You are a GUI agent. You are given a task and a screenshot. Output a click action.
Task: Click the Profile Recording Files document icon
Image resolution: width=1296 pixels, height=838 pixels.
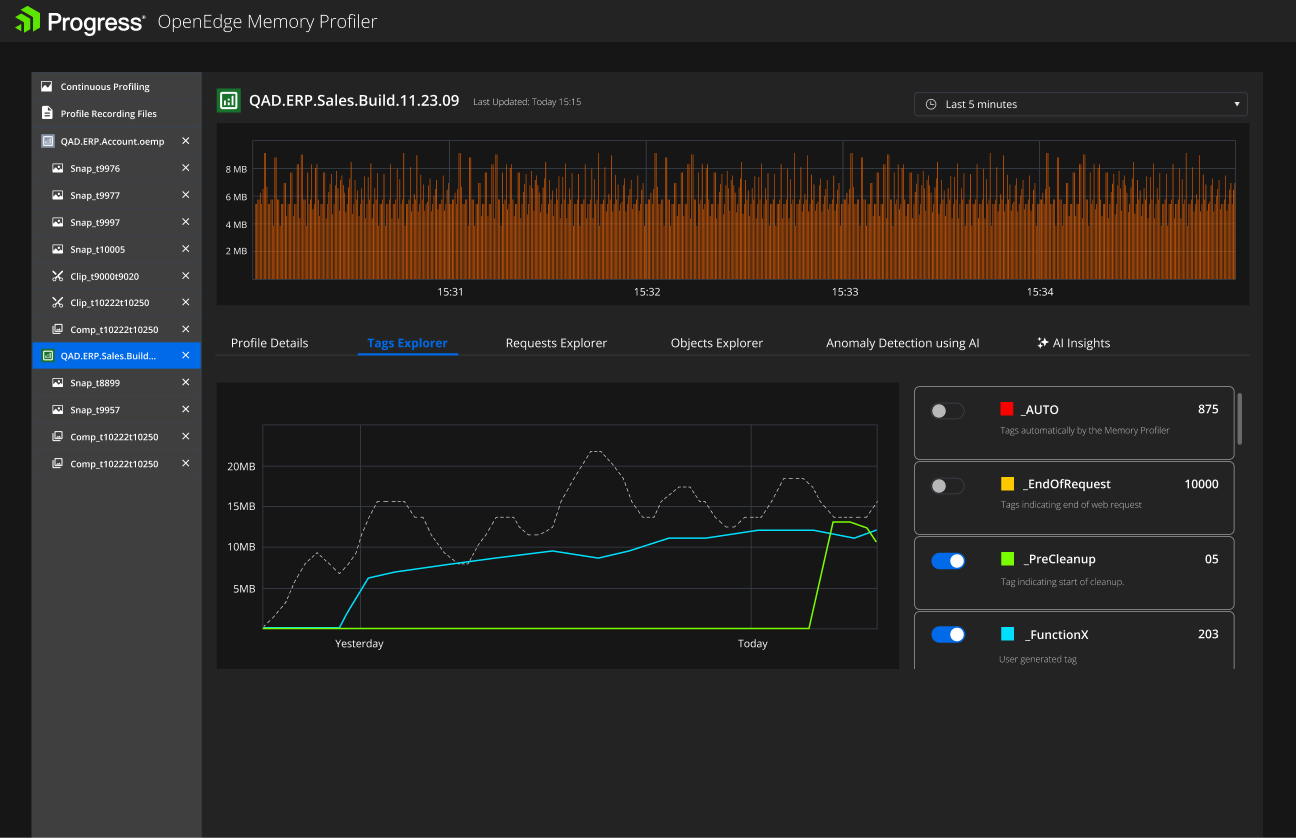(x=46, y=114)
